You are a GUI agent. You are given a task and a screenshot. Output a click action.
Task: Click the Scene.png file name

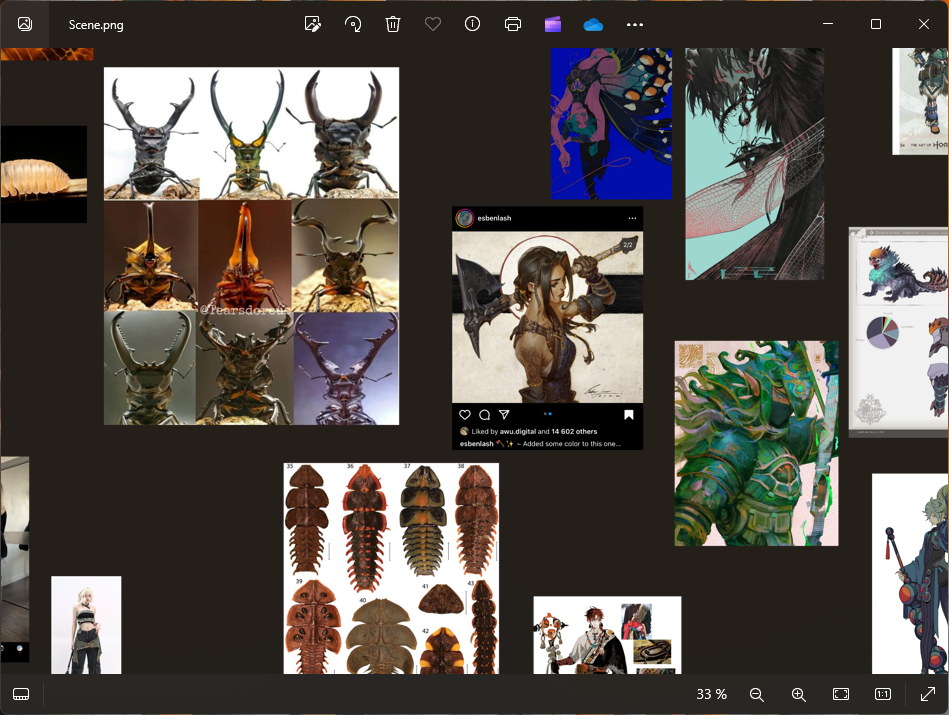(x=96, y=25)
